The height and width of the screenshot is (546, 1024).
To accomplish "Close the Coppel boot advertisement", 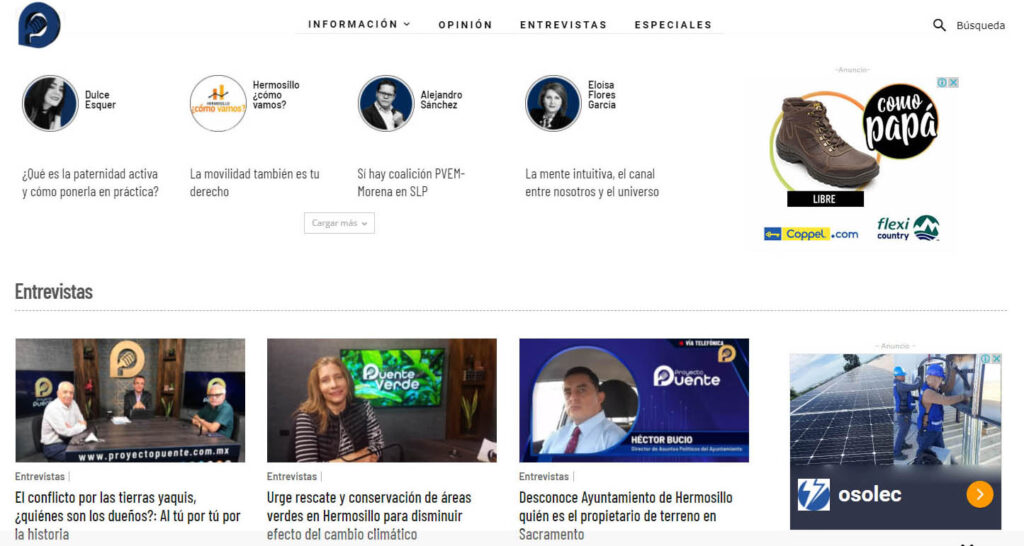I will [x=953, y=82].
